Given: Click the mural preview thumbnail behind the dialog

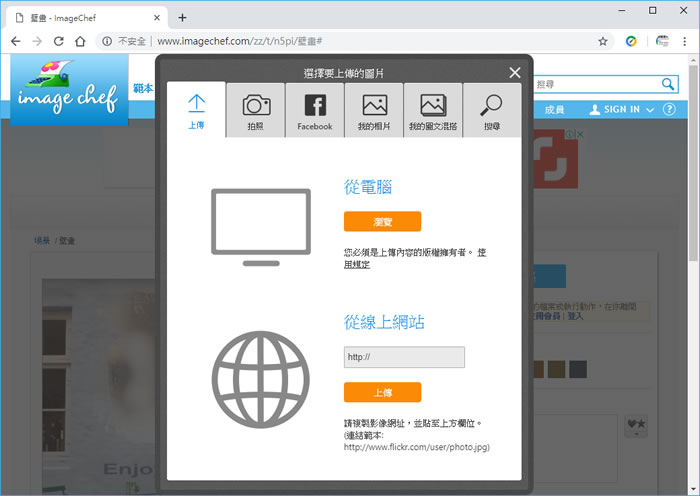Looking at the screenshot, I should click(99, 386).
